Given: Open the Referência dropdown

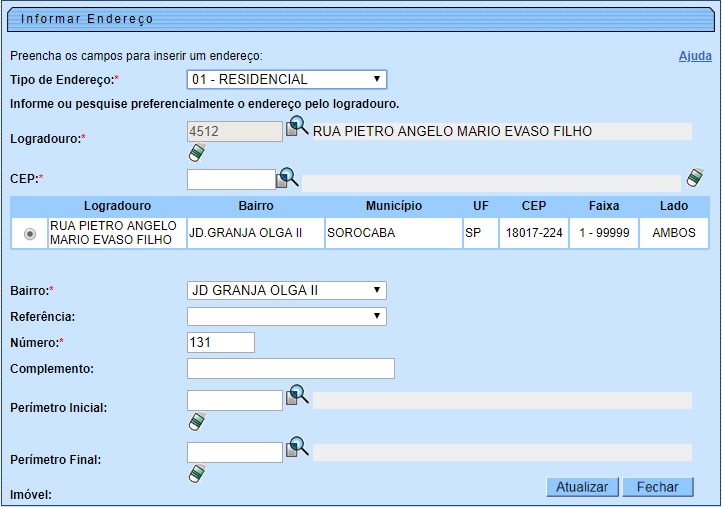Looking at the screenshot, I should point(287,317).
